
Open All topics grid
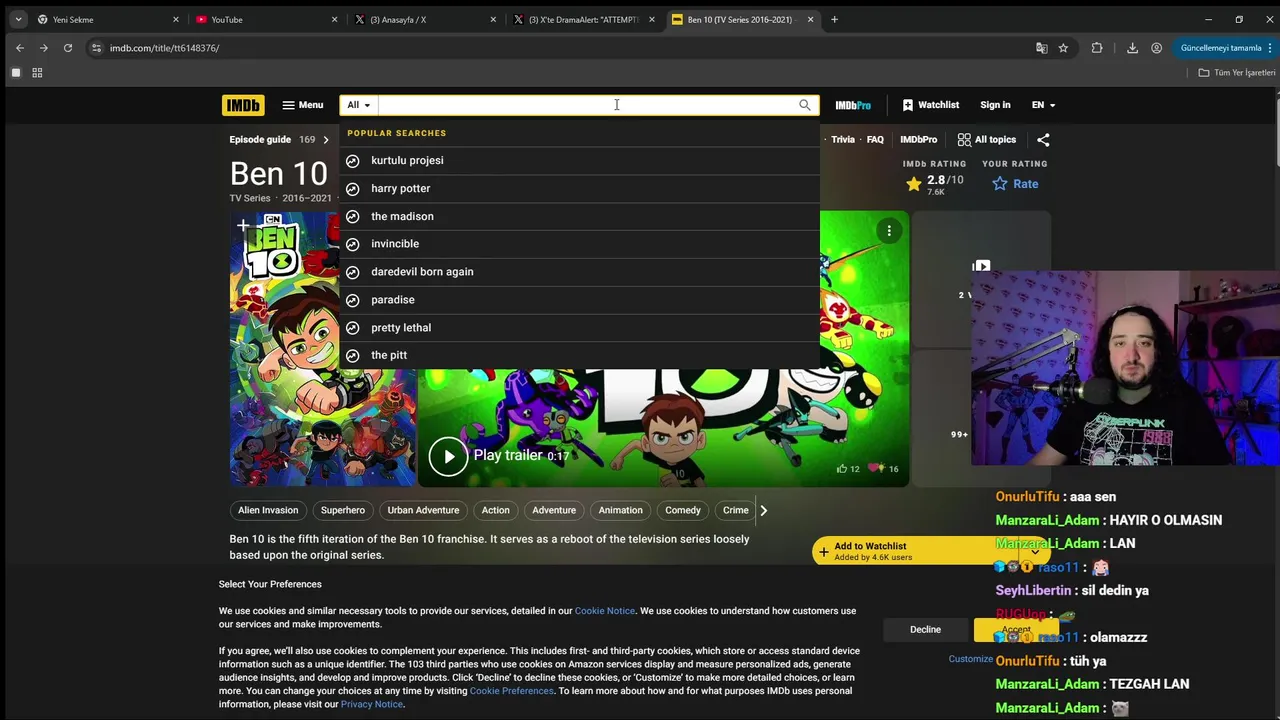987,140
